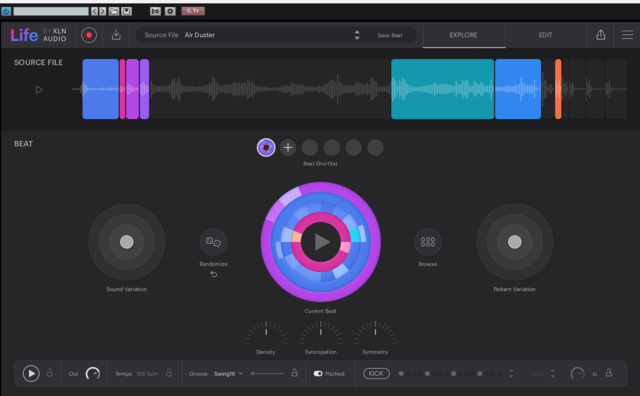
Task: Toggle first kick step dot
Action: [x=401, y=374]
